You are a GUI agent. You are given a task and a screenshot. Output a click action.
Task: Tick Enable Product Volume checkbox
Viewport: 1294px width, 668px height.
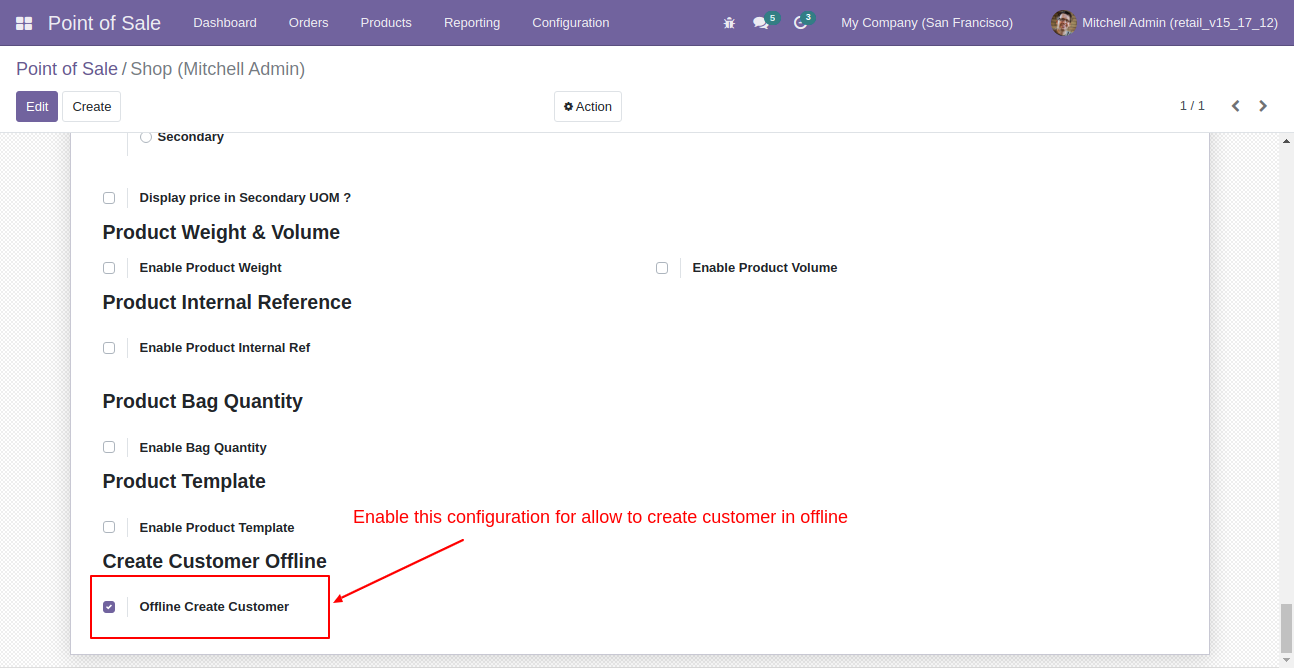pos(662,268)
